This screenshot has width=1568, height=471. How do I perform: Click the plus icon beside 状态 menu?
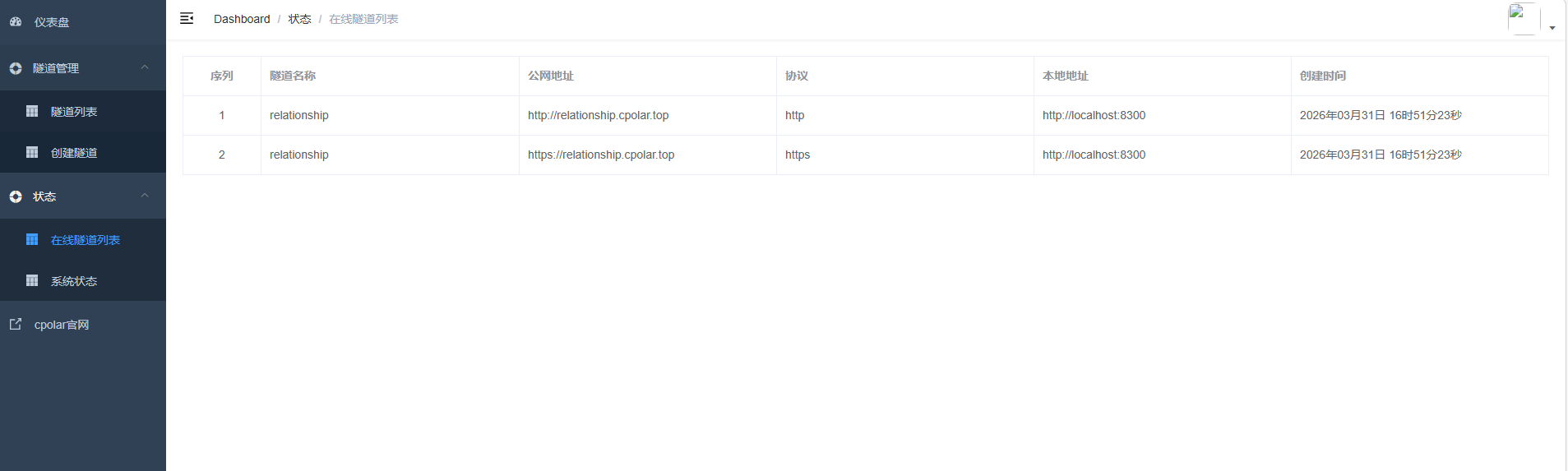click(16, 196)
